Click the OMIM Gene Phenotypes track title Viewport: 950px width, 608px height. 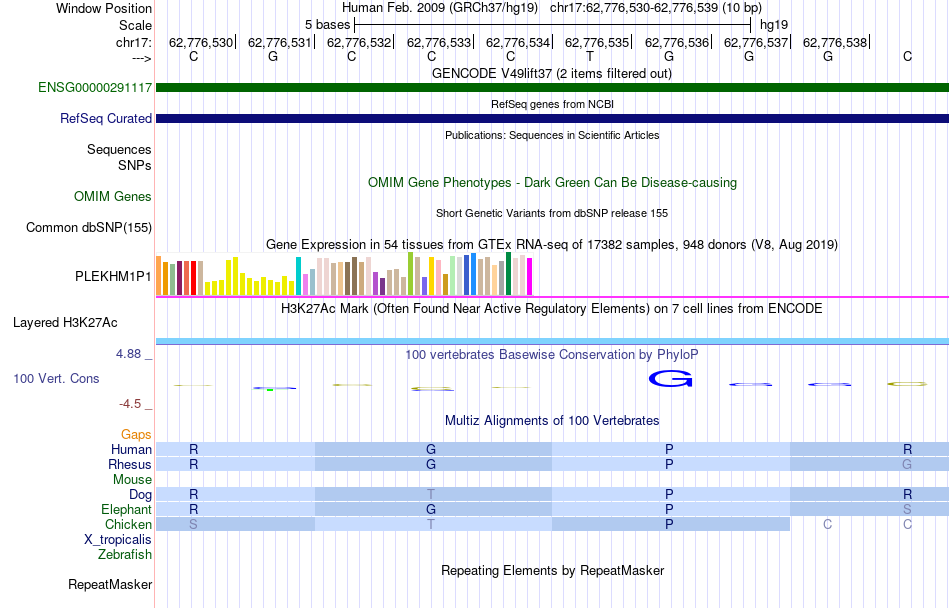tap(552, 183)
